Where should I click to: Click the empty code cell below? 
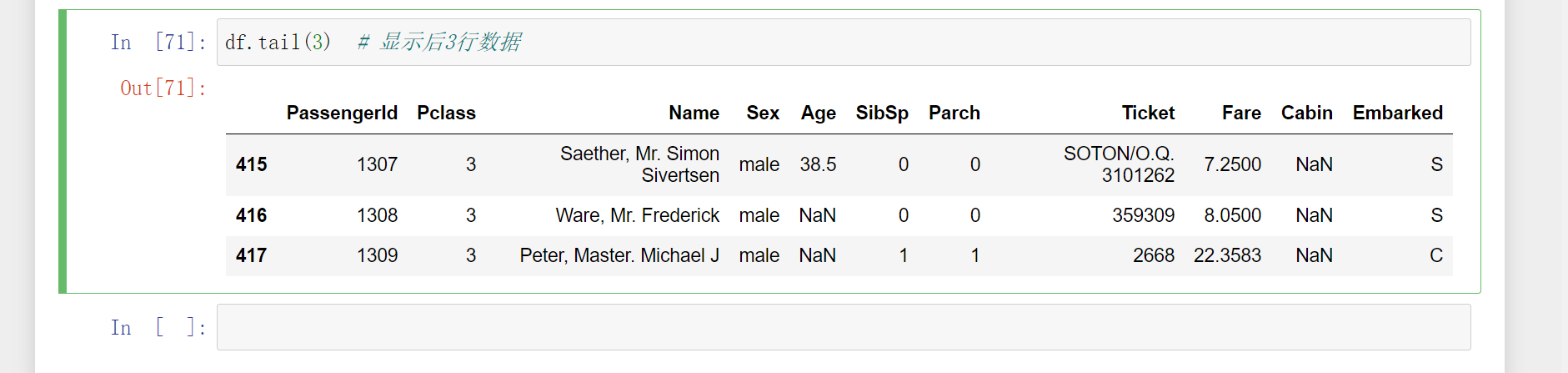pos(843,327)
